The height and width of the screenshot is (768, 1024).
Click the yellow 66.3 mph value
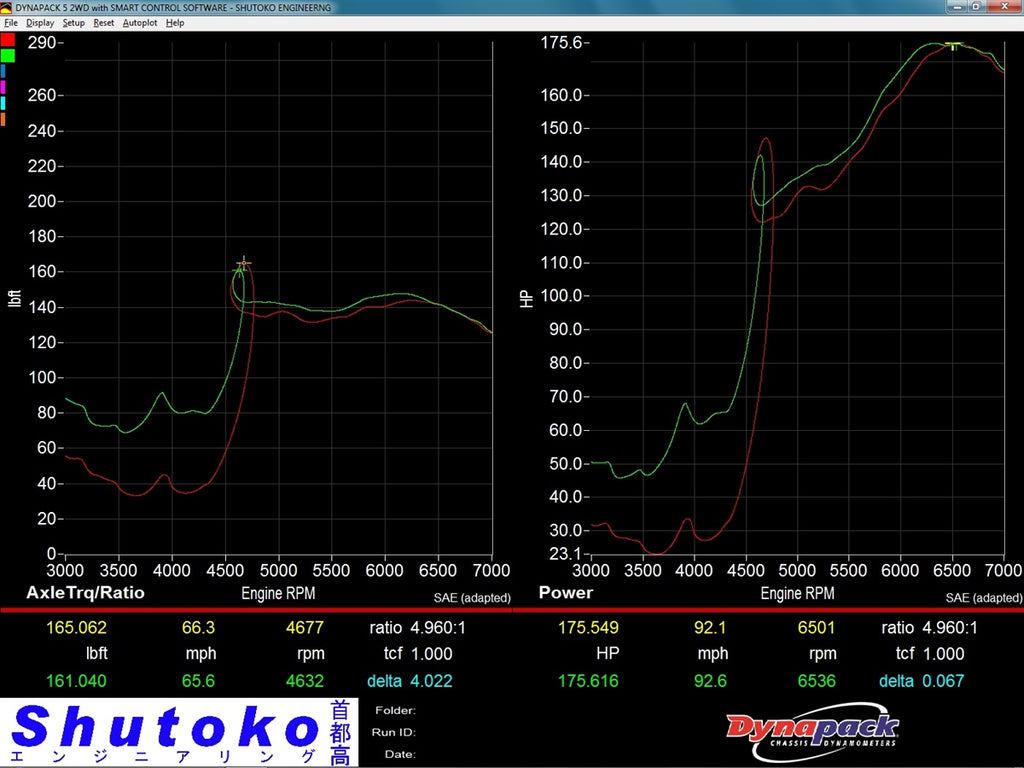tap(199, 628)
